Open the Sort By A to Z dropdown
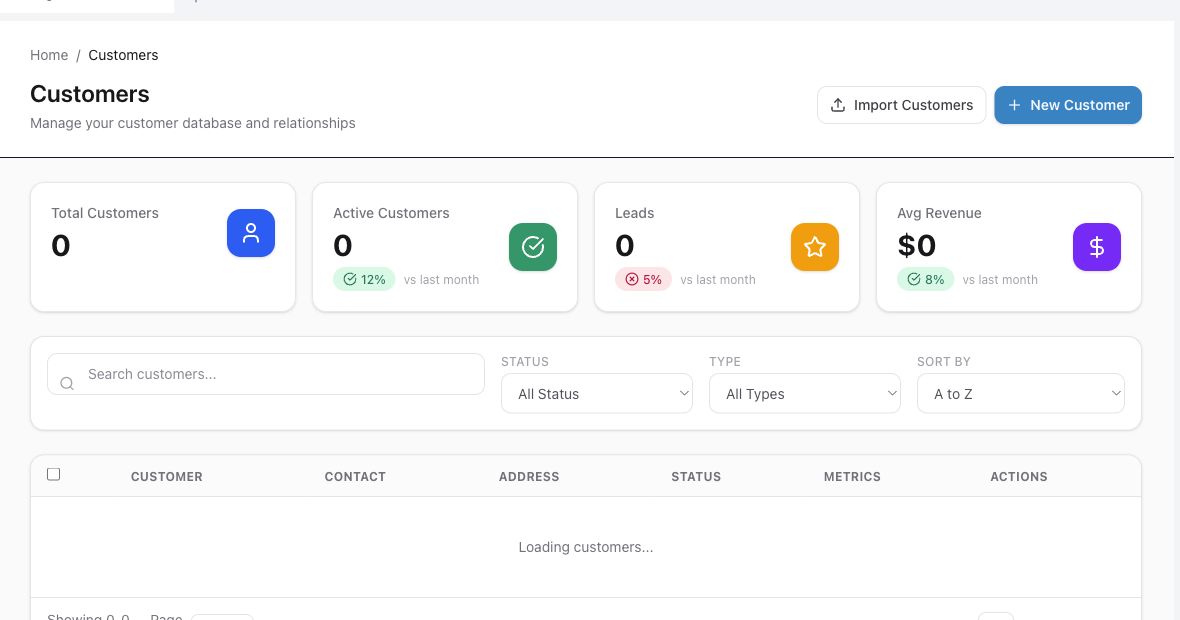 point(1020,394)
